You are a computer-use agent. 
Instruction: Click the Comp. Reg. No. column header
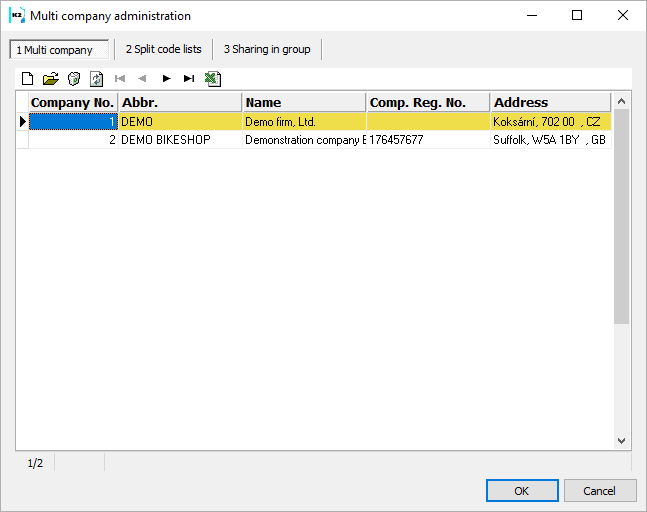[x=428, y=102]
